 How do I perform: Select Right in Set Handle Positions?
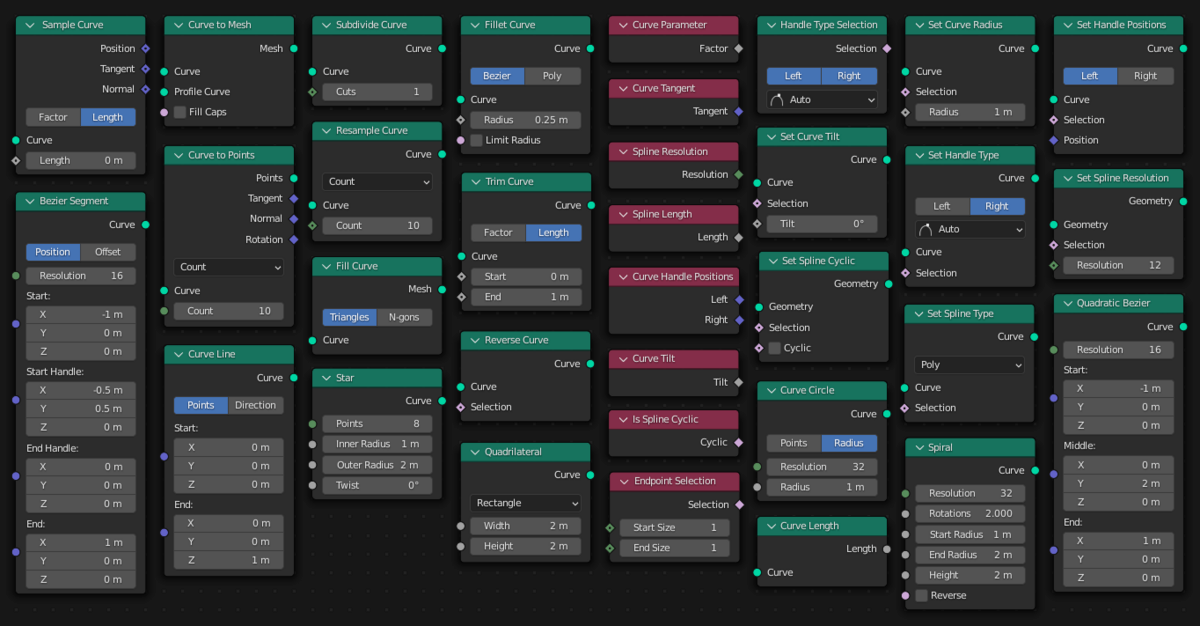[x=1146, y=76]
